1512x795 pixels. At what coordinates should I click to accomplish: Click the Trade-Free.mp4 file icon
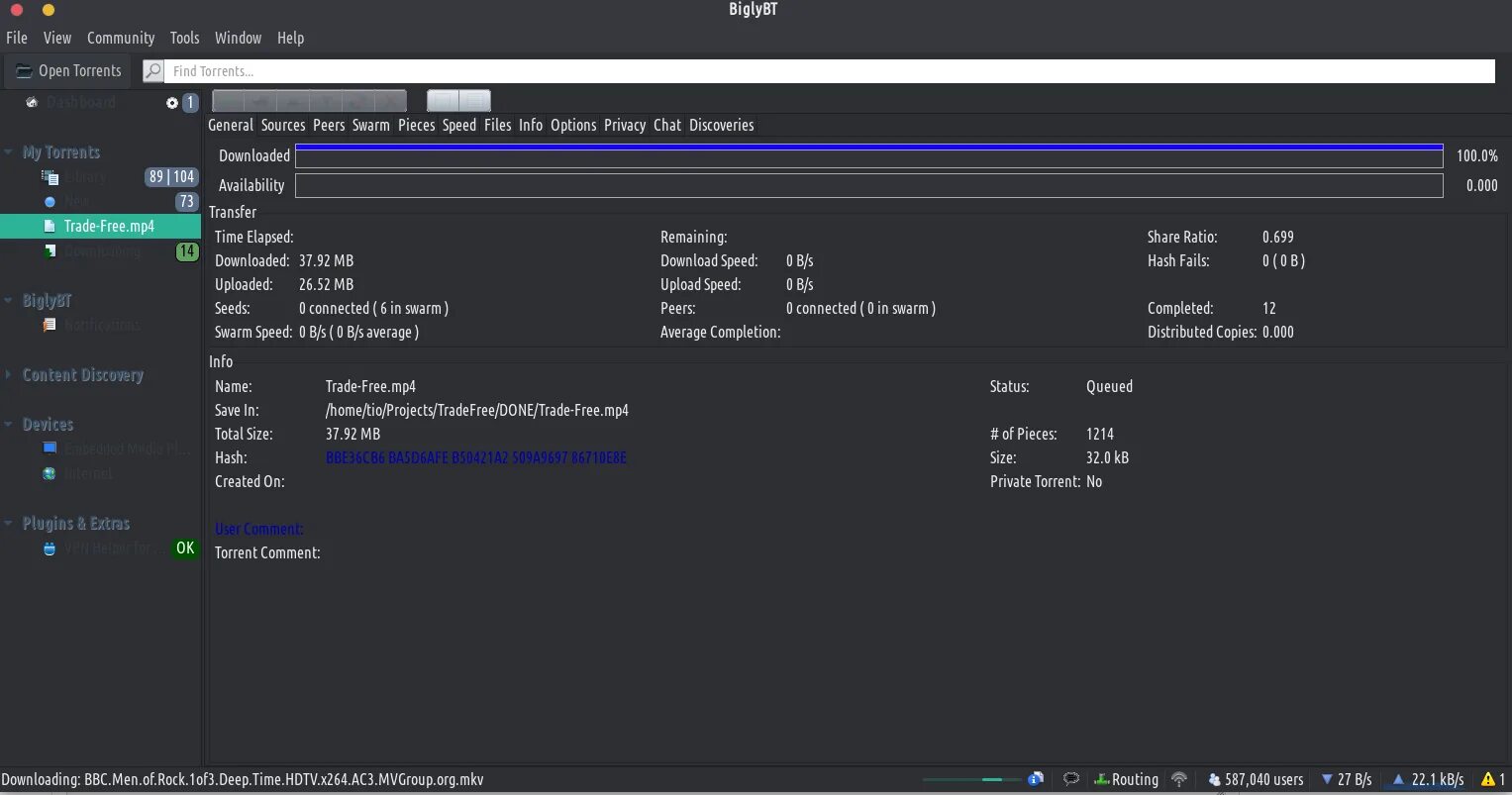coord(50,227)
